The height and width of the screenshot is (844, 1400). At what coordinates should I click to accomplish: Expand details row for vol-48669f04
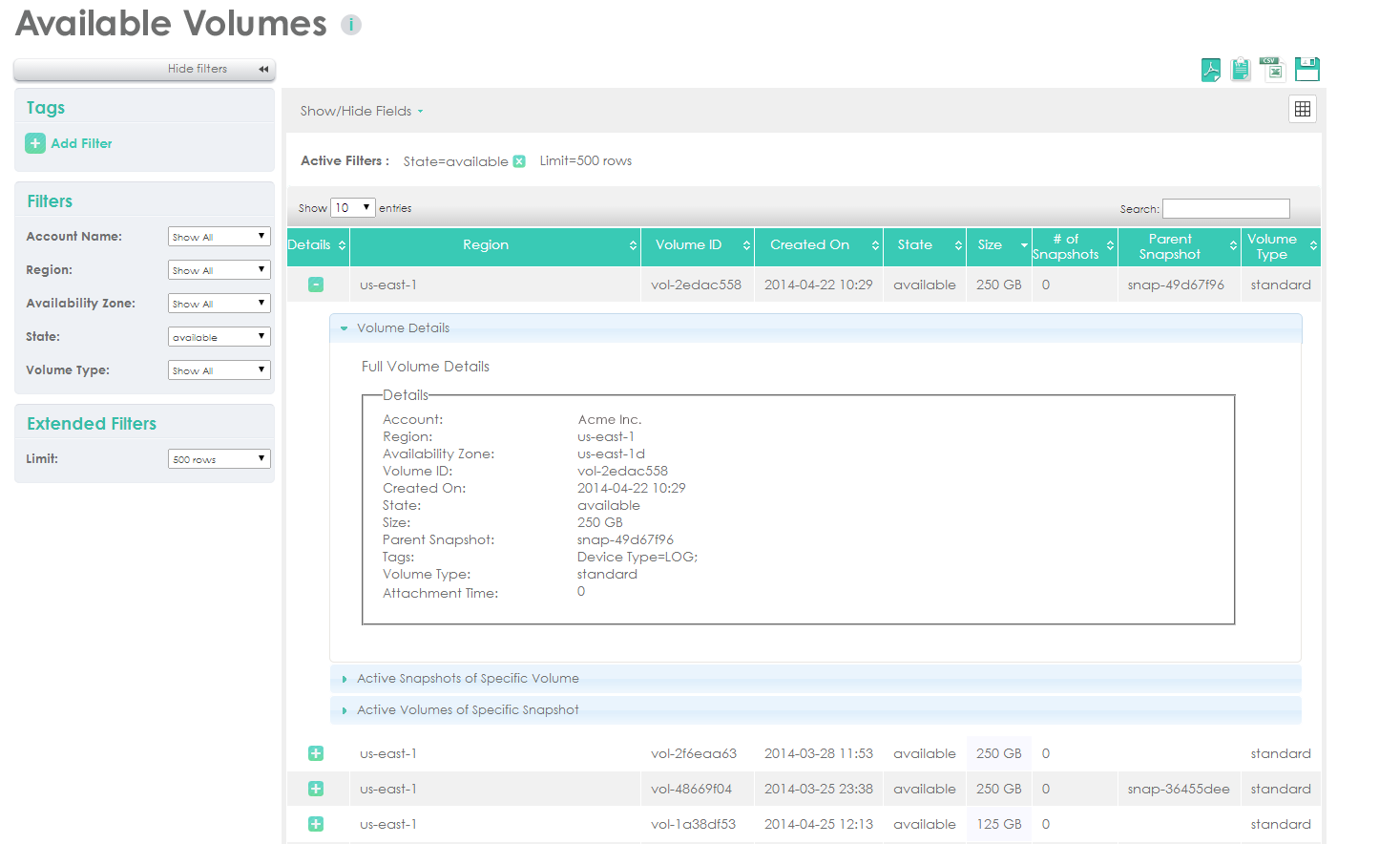click(x=316, y=789)
